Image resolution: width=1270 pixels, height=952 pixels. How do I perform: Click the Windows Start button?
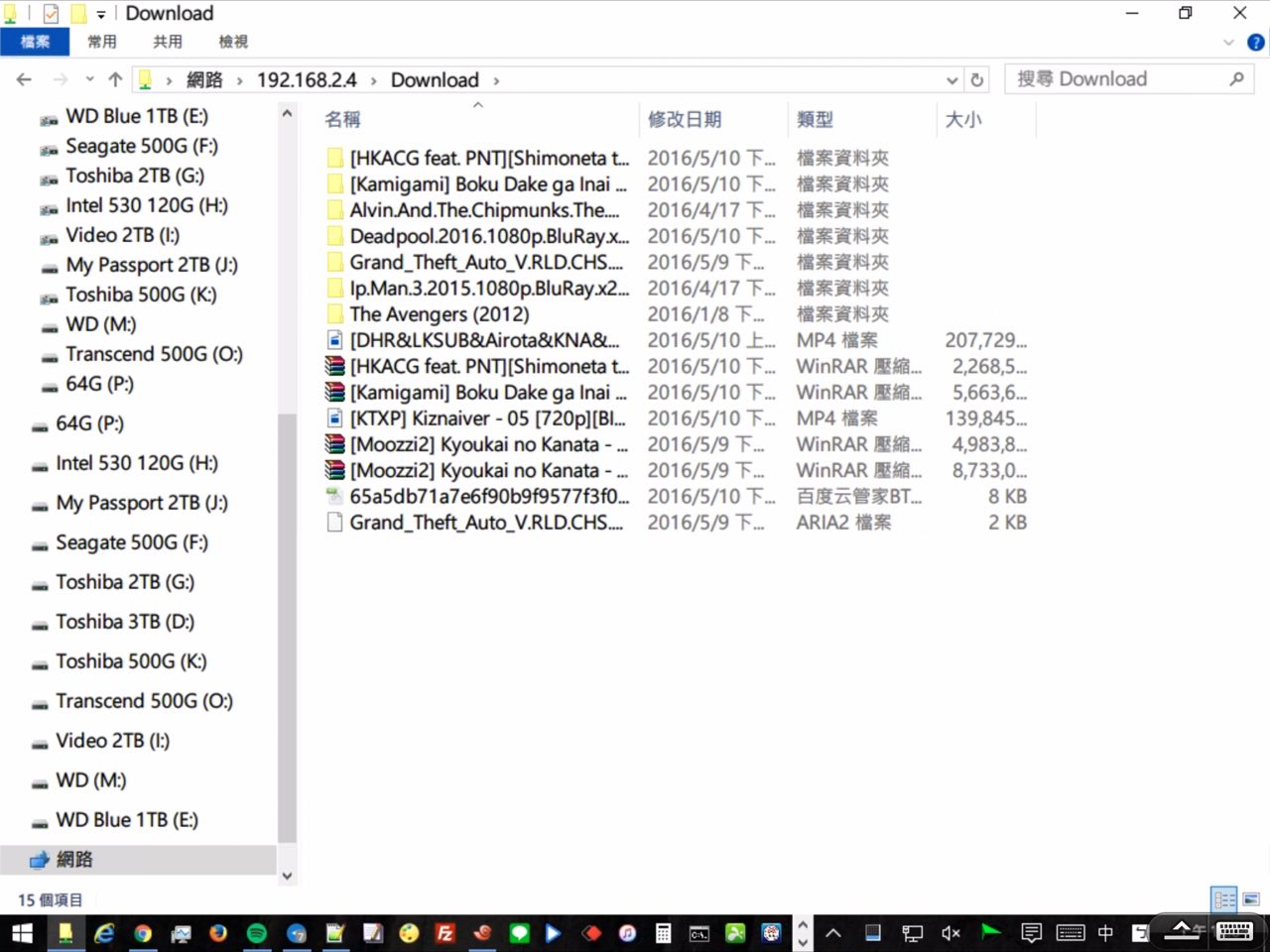click(22, 933)
